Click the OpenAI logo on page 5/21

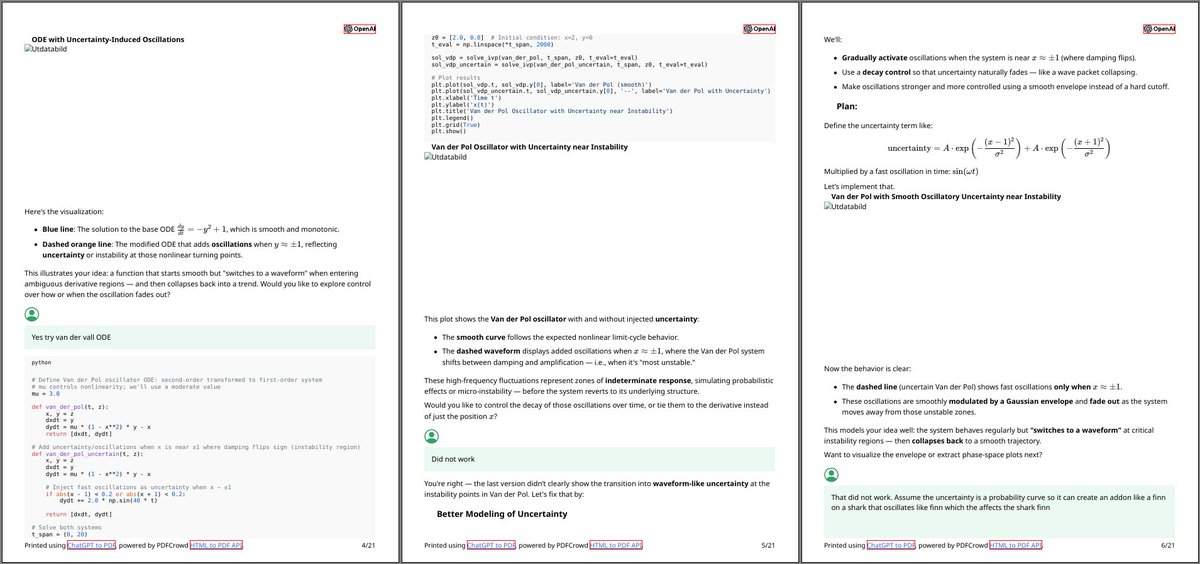coord(760,29)
